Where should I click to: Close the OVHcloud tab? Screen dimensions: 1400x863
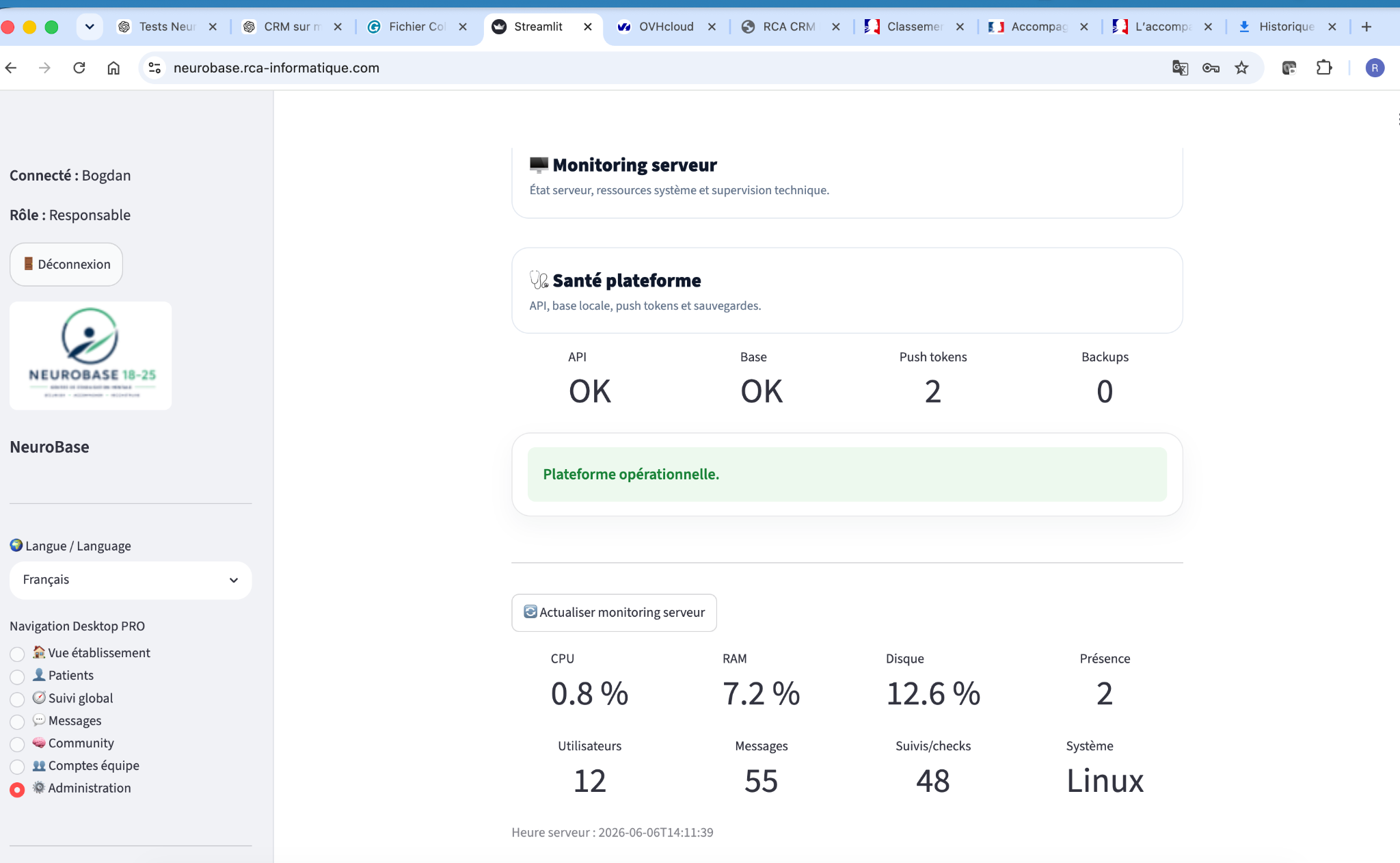point(712,27)
